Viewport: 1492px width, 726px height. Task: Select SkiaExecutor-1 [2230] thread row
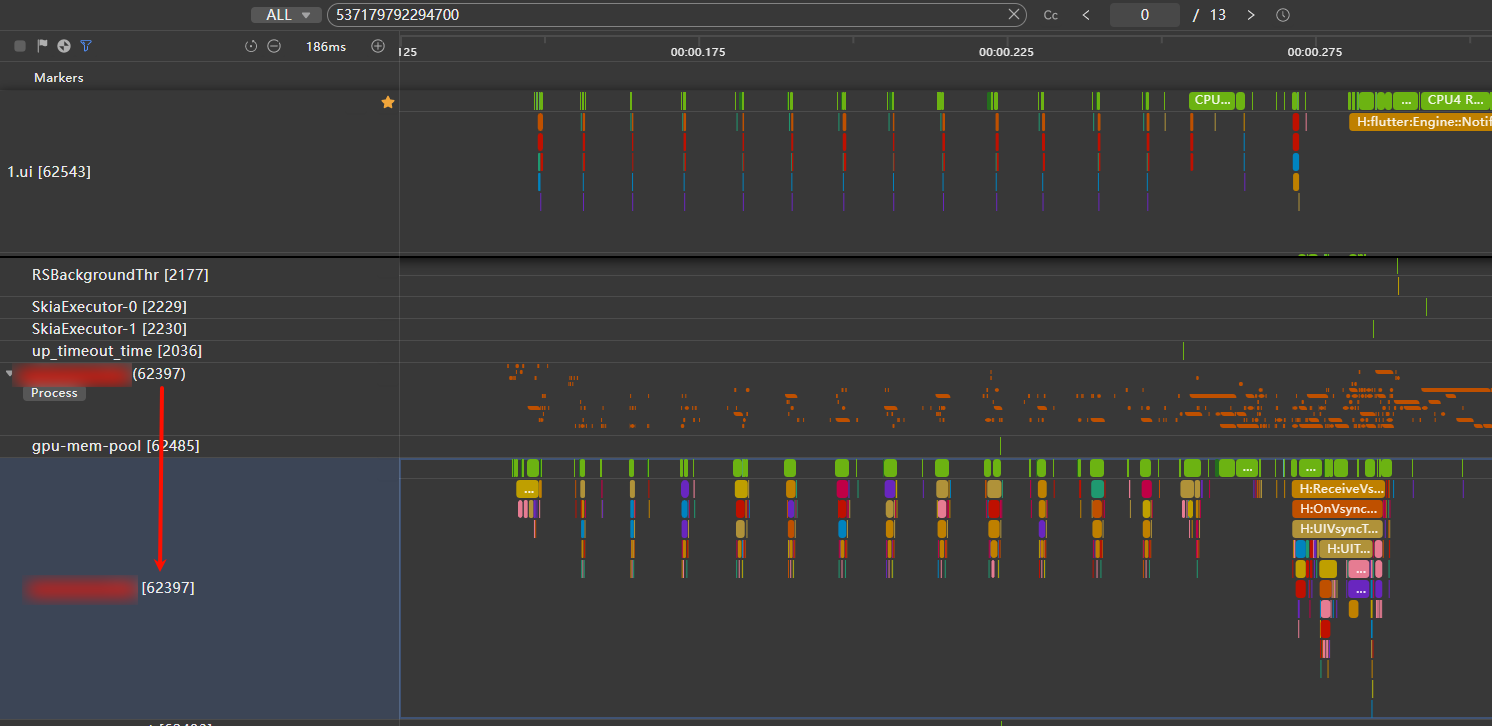(x=200, y=329)
